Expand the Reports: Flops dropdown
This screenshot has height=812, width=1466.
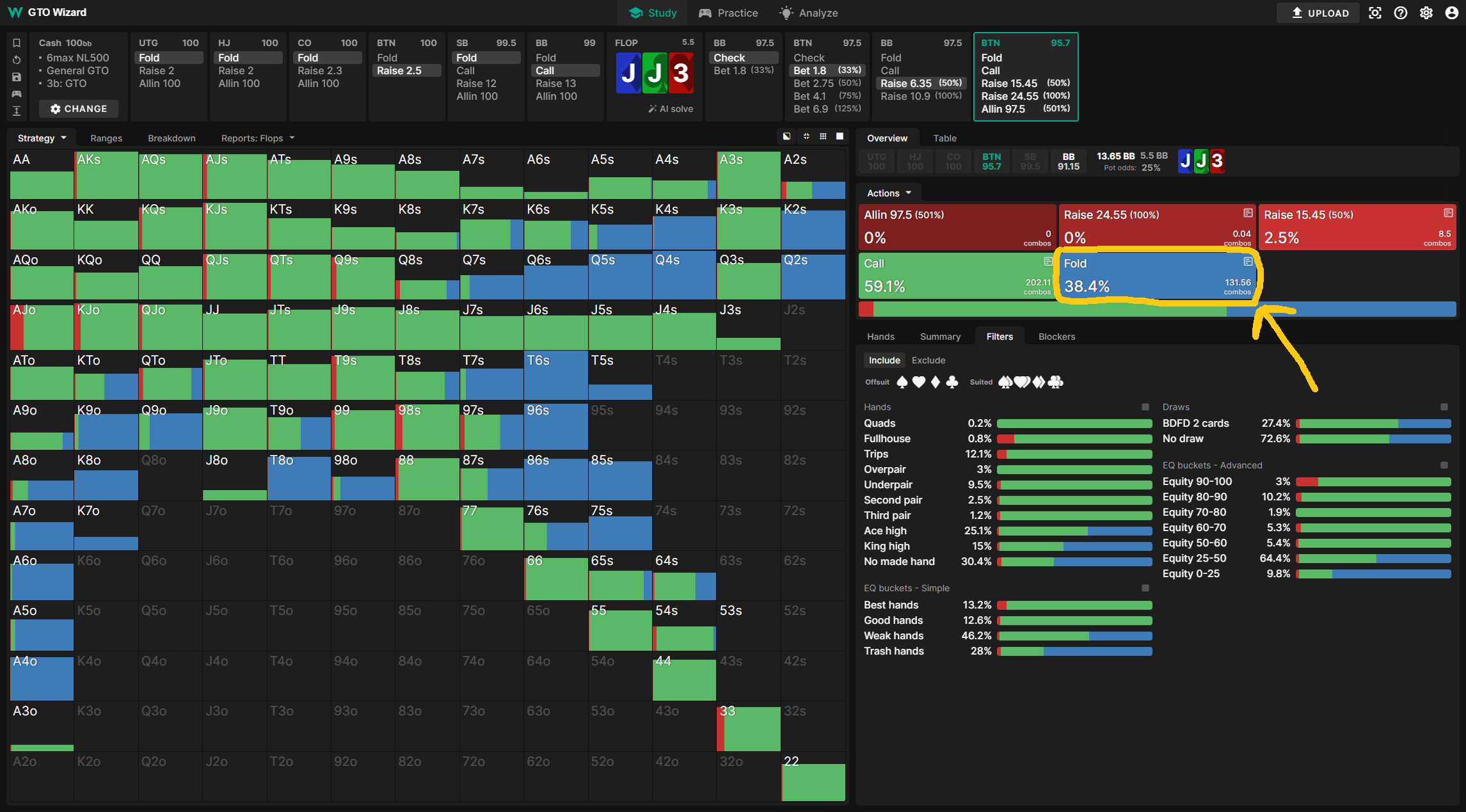tap(258, 138)
